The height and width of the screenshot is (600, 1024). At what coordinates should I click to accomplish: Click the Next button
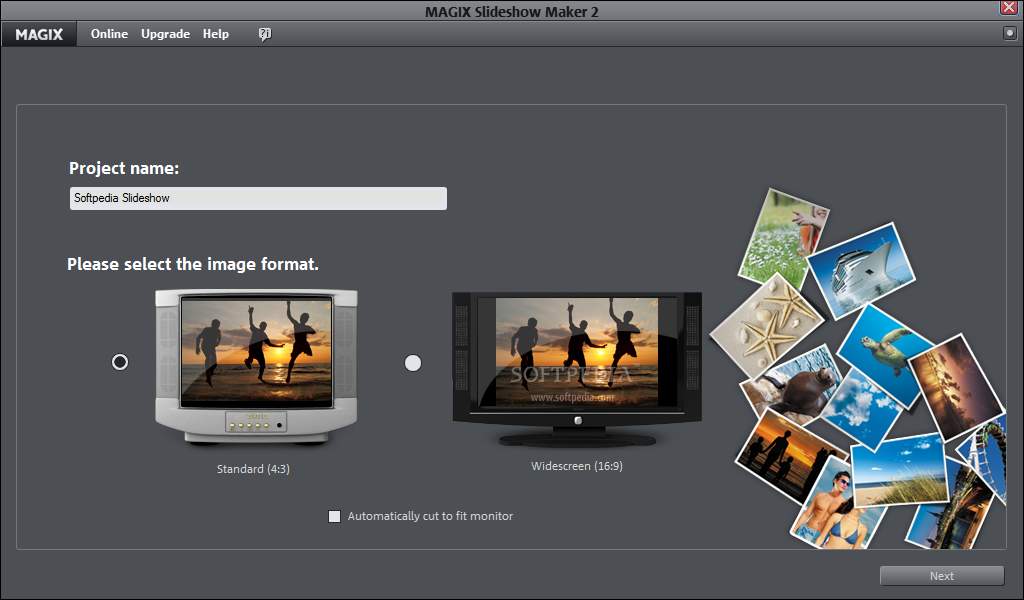[x=942, y=576]
